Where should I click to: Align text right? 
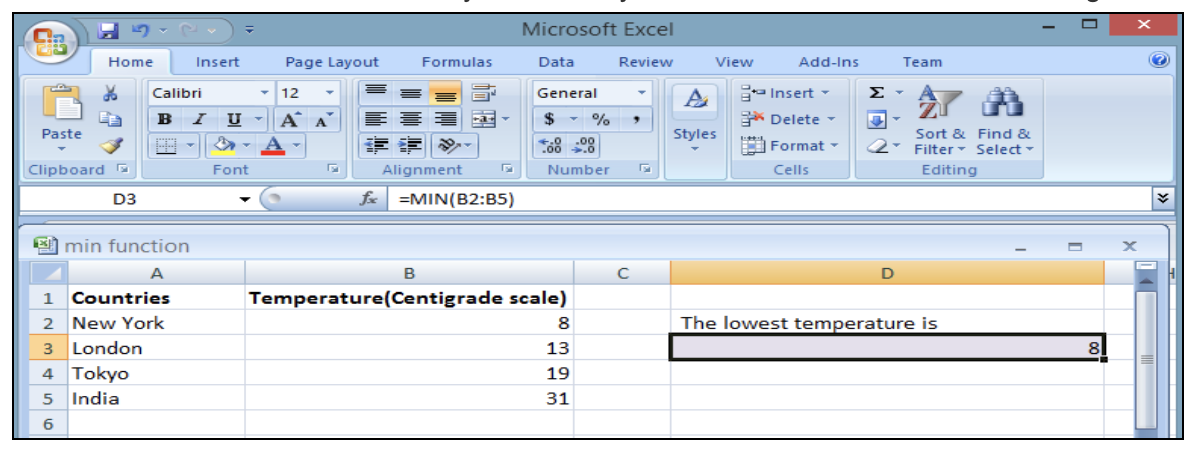(x=444, y=119)
